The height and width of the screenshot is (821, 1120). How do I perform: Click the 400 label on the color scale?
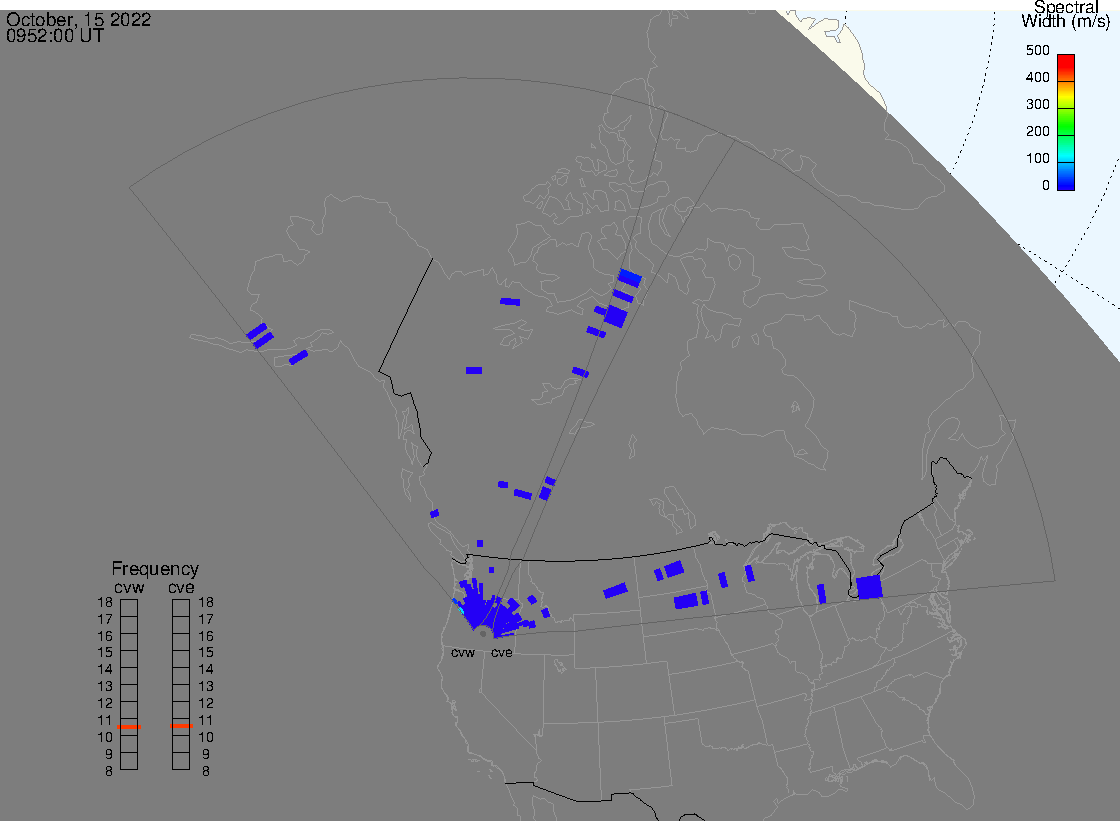click(x=1037, y=77)
